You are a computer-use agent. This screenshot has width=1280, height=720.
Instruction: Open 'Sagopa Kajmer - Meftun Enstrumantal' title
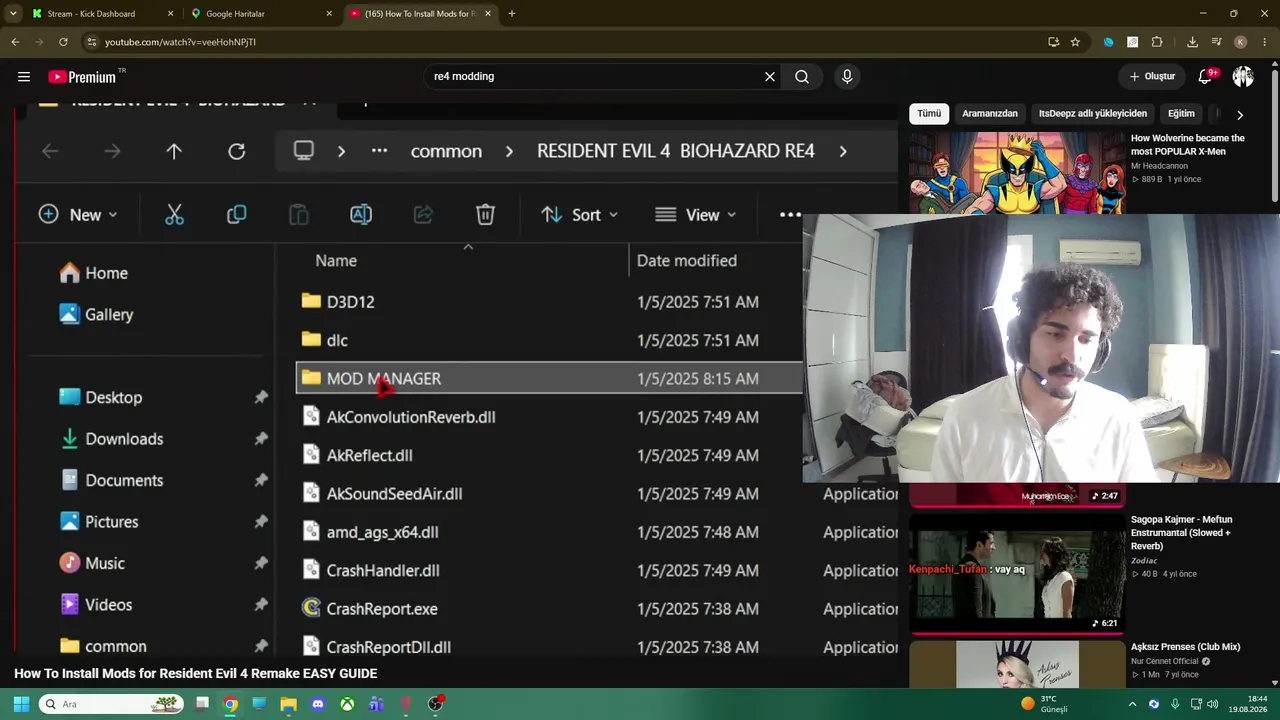click(x=1182, y=533)
